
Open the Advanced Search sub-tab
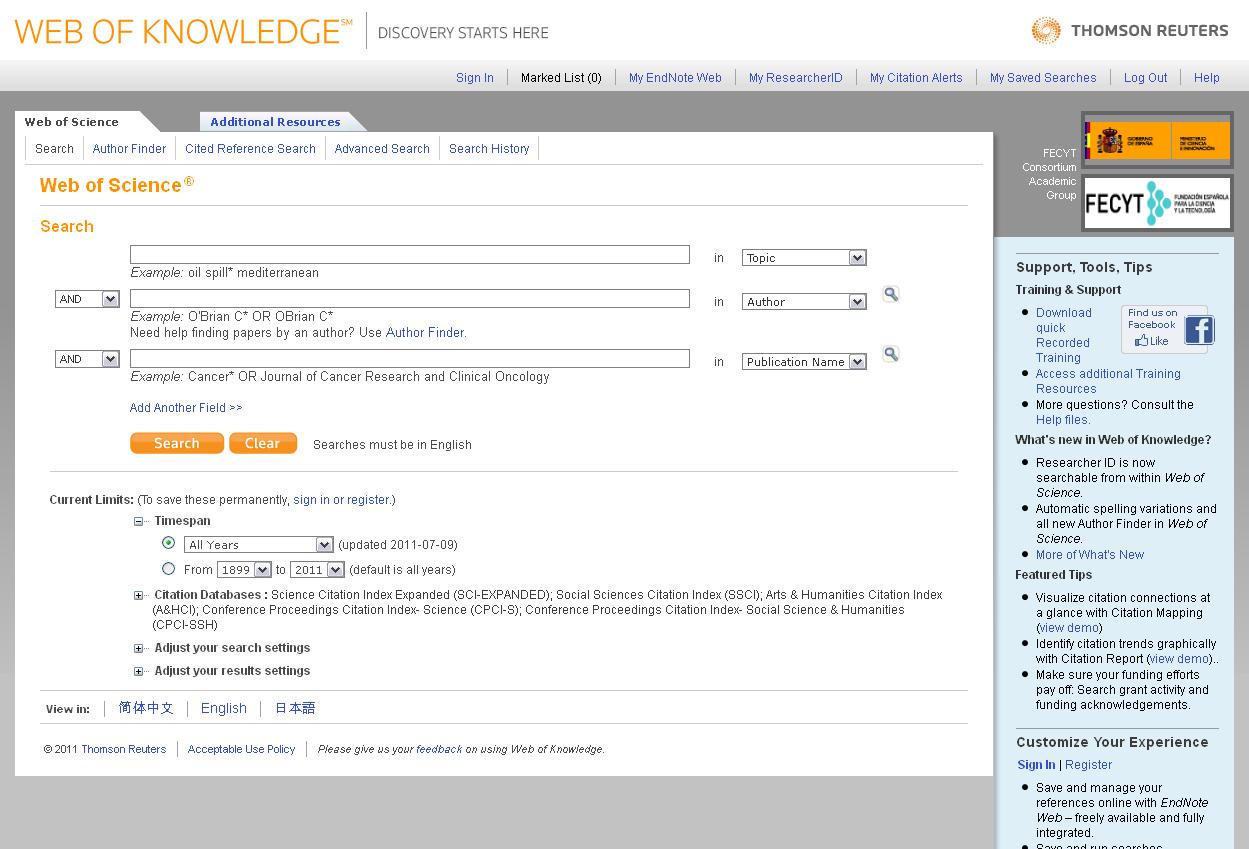coord(382,149)
